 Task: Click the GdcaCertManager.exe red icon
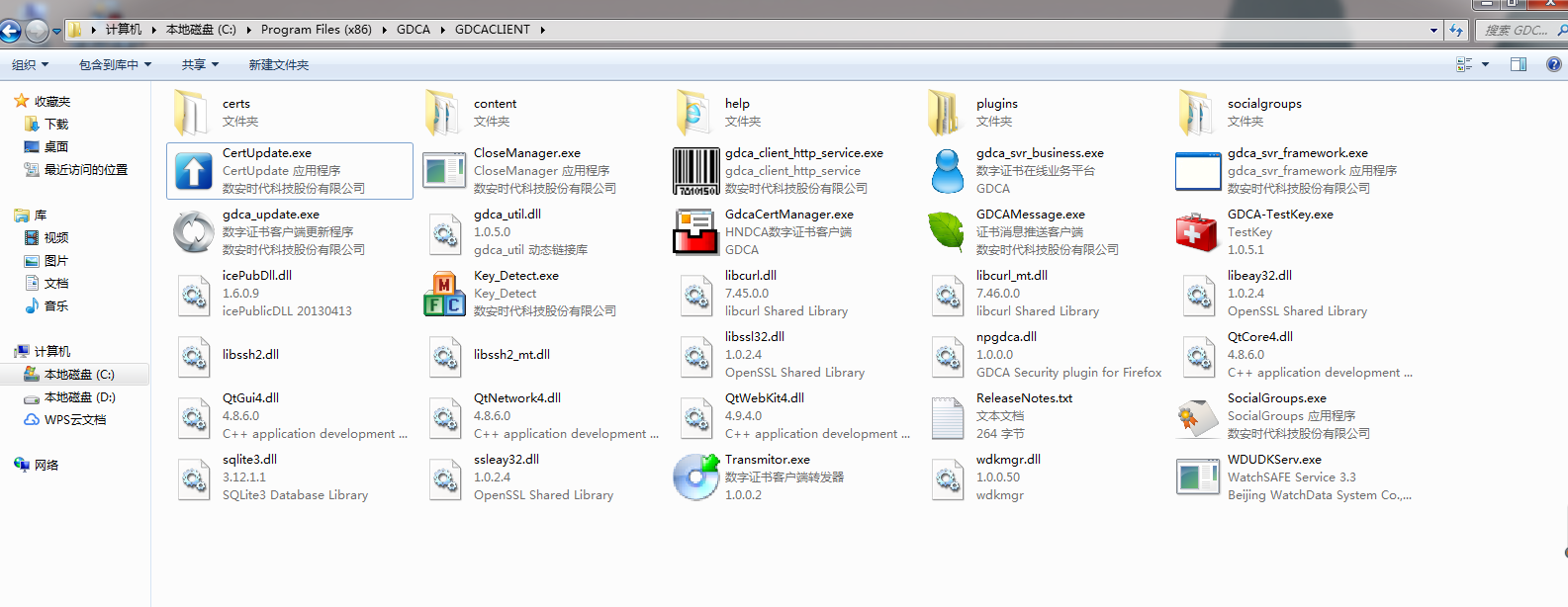pyautogui.click(x=696, y=232)
